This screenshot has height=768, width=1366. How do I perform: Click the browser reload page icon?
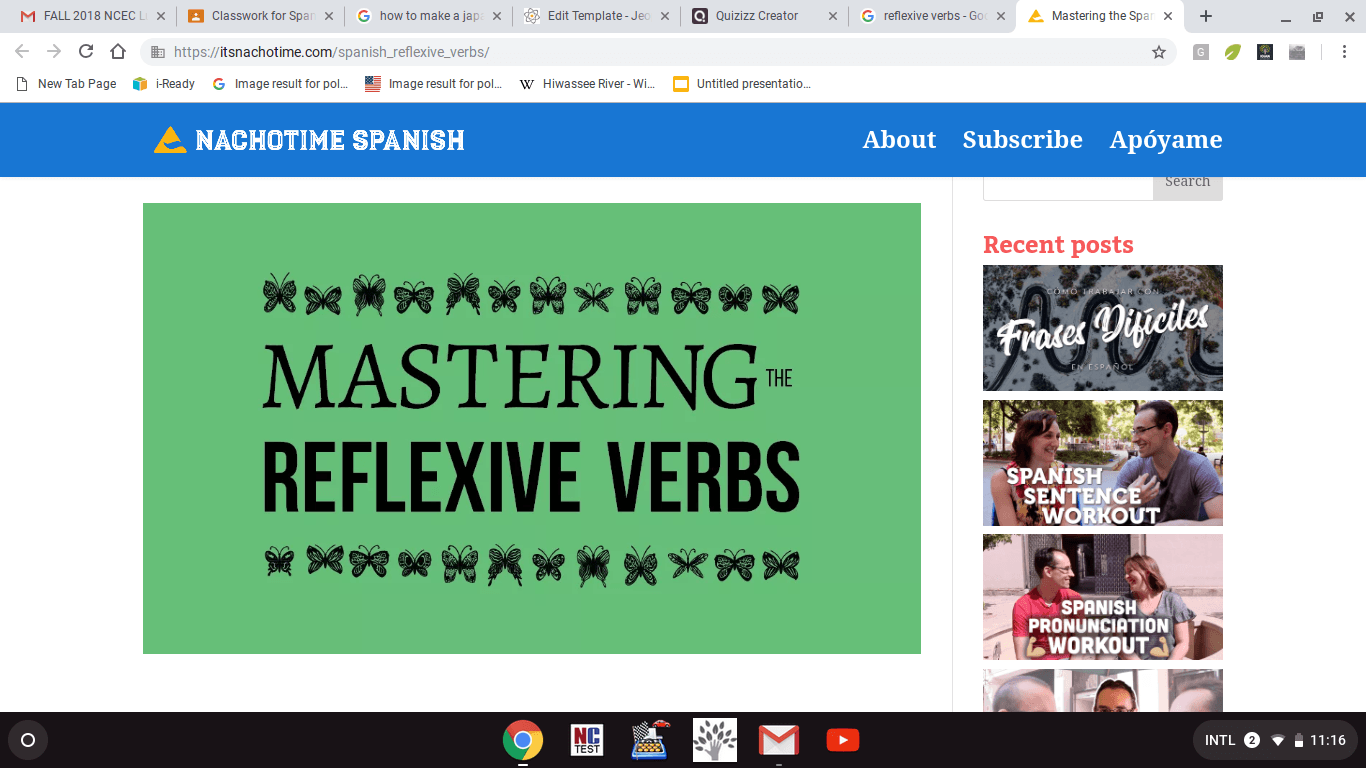click(86, 52)
